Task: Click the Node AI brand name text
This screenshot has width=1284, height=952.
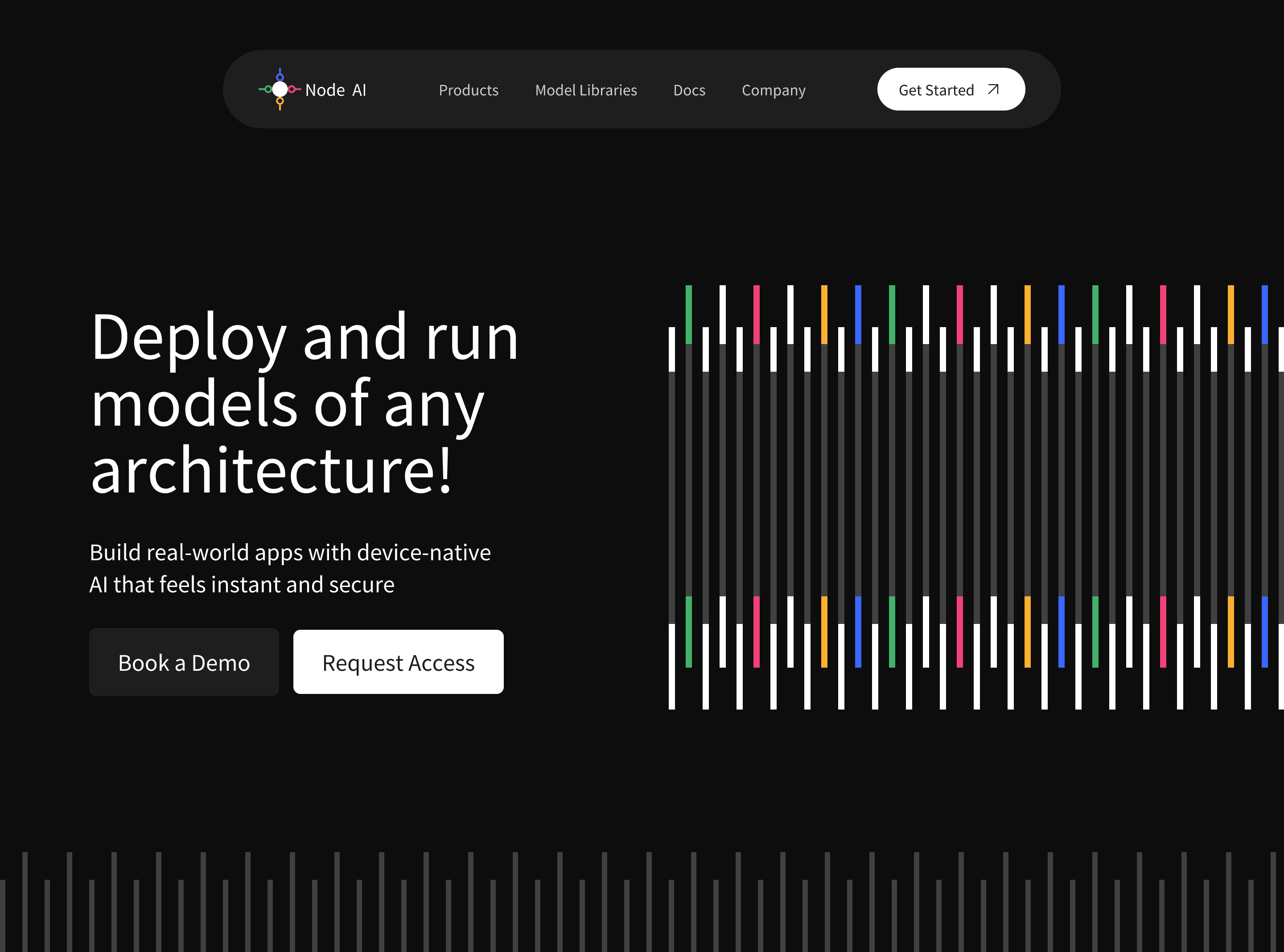Action: [x=335, y=90]
